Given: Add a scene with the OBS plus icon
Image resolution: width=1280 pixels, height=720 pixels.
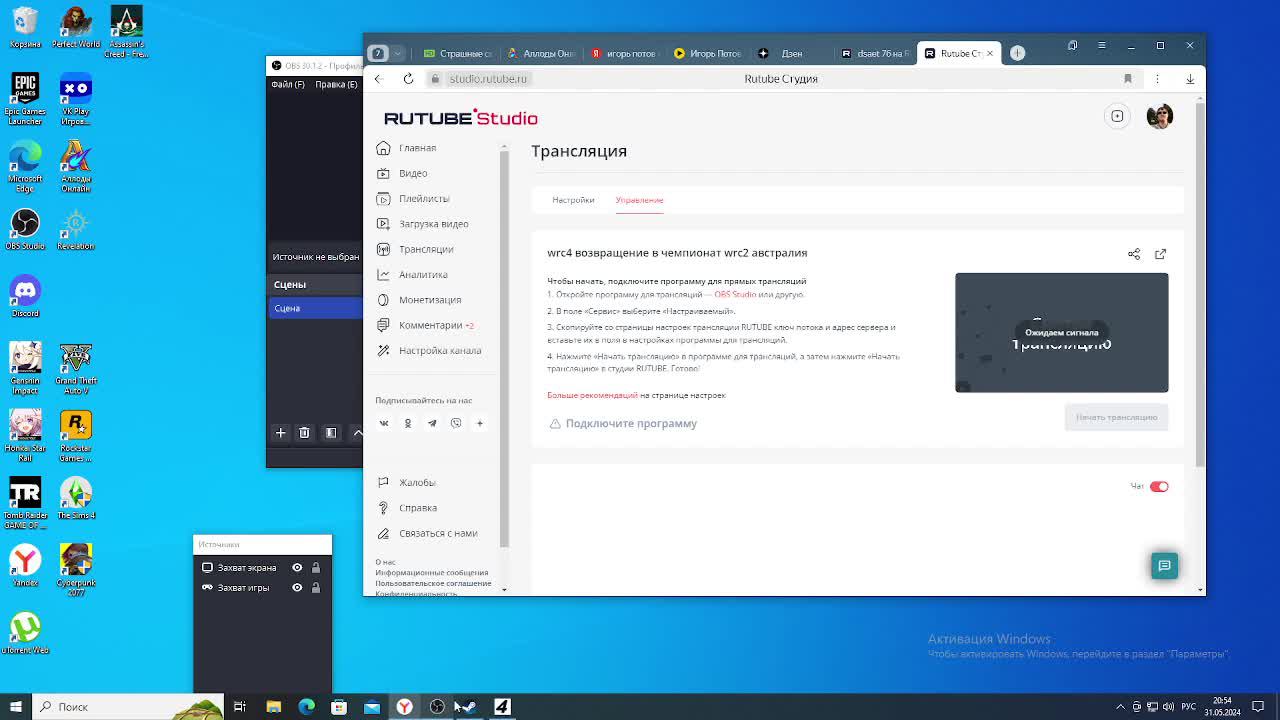Looking at the screenshot, I should click(x=280, y=433).
